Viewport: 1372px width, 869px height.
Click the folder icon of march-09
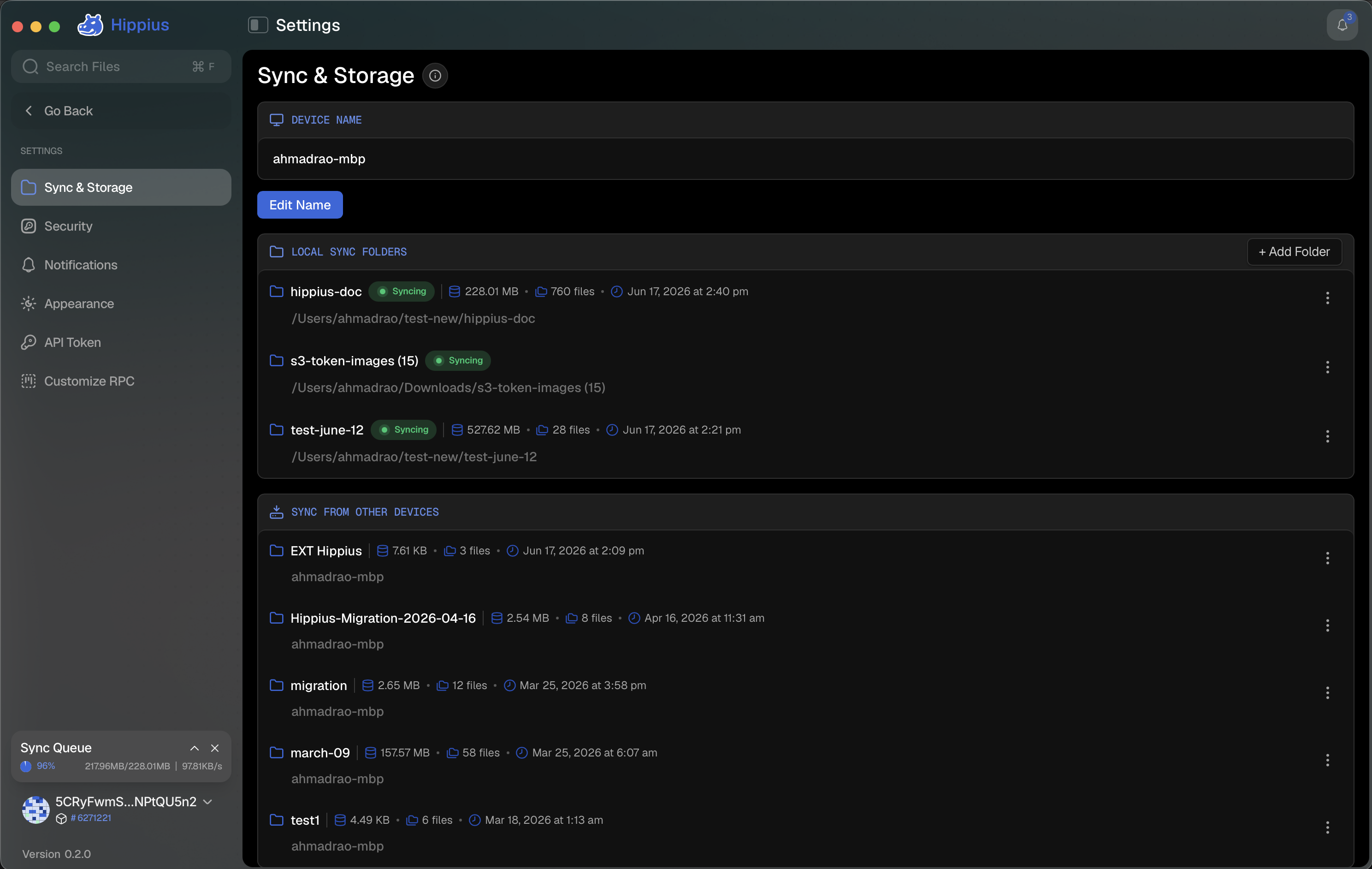276,752
